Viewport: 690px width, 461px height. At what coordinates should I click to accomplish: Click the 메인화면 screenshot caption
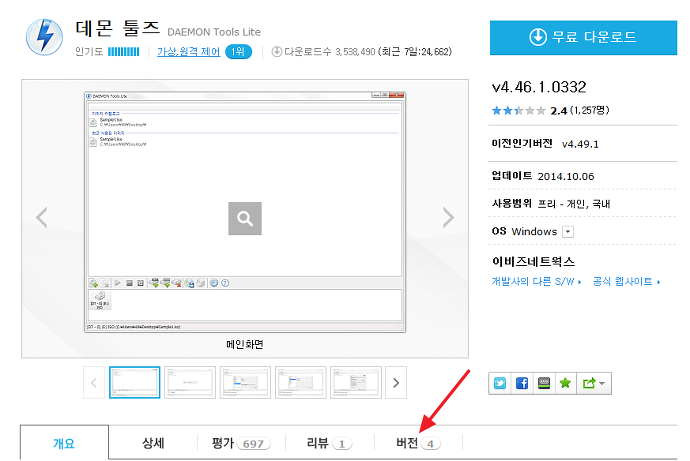point(245,344)
